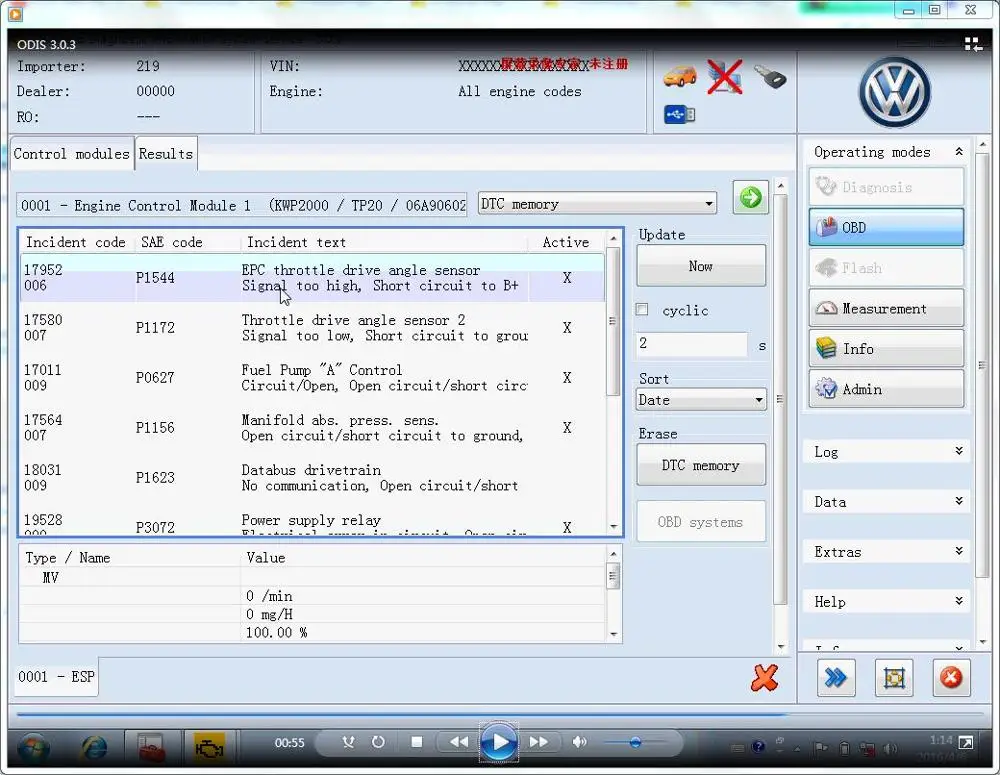Click the red X cancel icon
Viewport: 1000px width, 775px height.
pos(764,677)
